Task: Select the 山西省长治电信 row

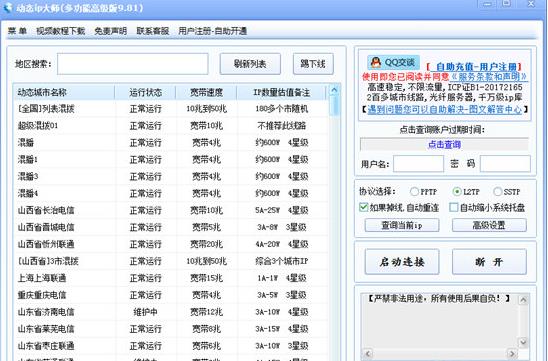Action: point(171,210)
